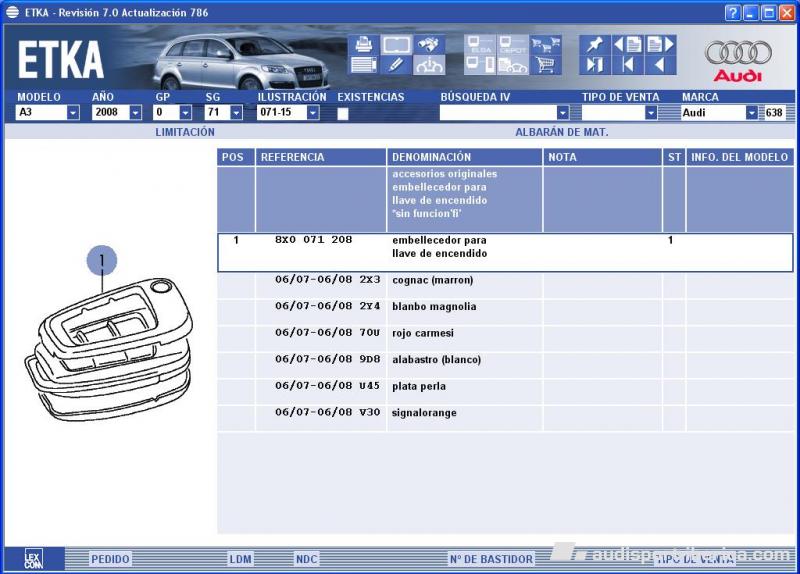Viewport: 800px width, 574px height.
Task: Click the ALBARÁN DE MAT. tab label
Action: (x=562, y=132)
